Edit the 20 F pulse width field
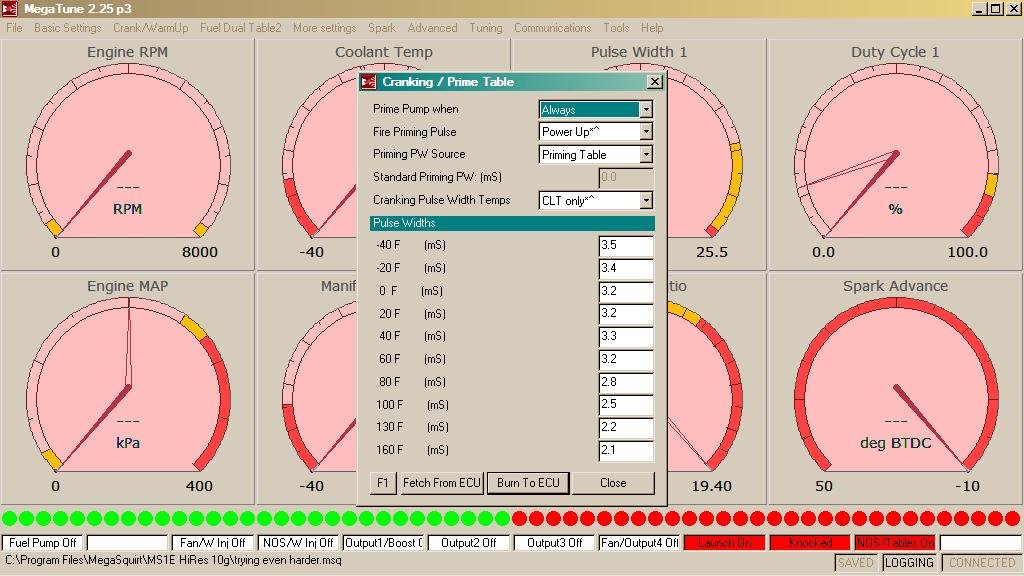 pos(626,313)
